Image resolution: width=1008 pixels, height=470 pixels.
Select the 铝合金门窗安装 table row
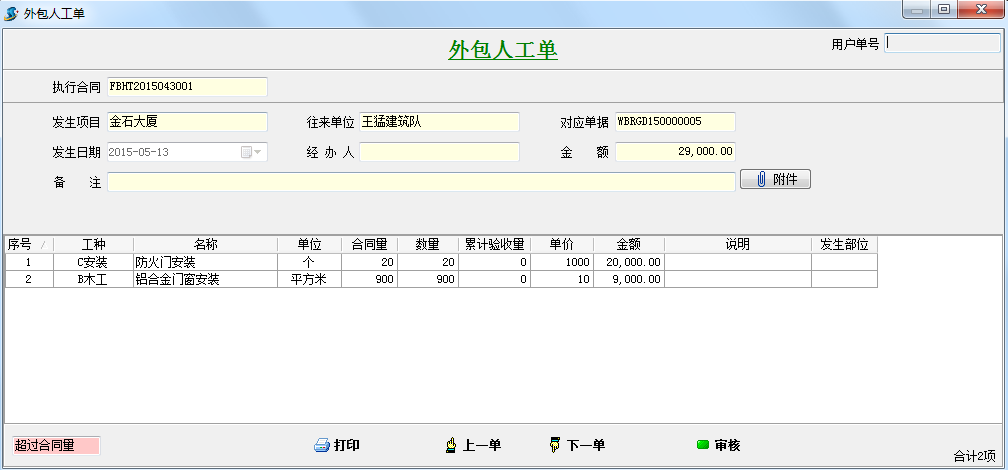(205, 279)
